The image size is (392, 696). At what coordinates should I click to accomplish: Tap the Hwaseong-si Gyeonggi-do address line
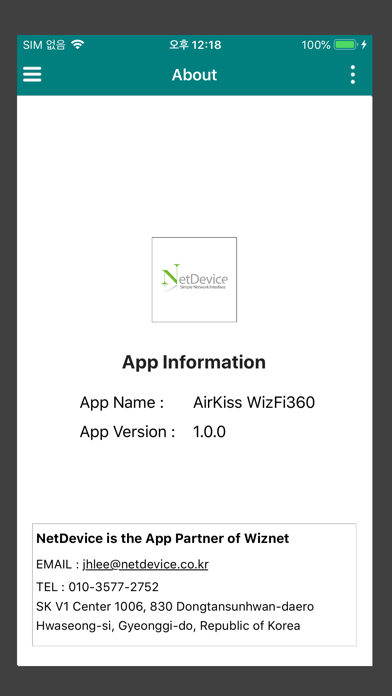pyautogui.click(x=168, y=626)
